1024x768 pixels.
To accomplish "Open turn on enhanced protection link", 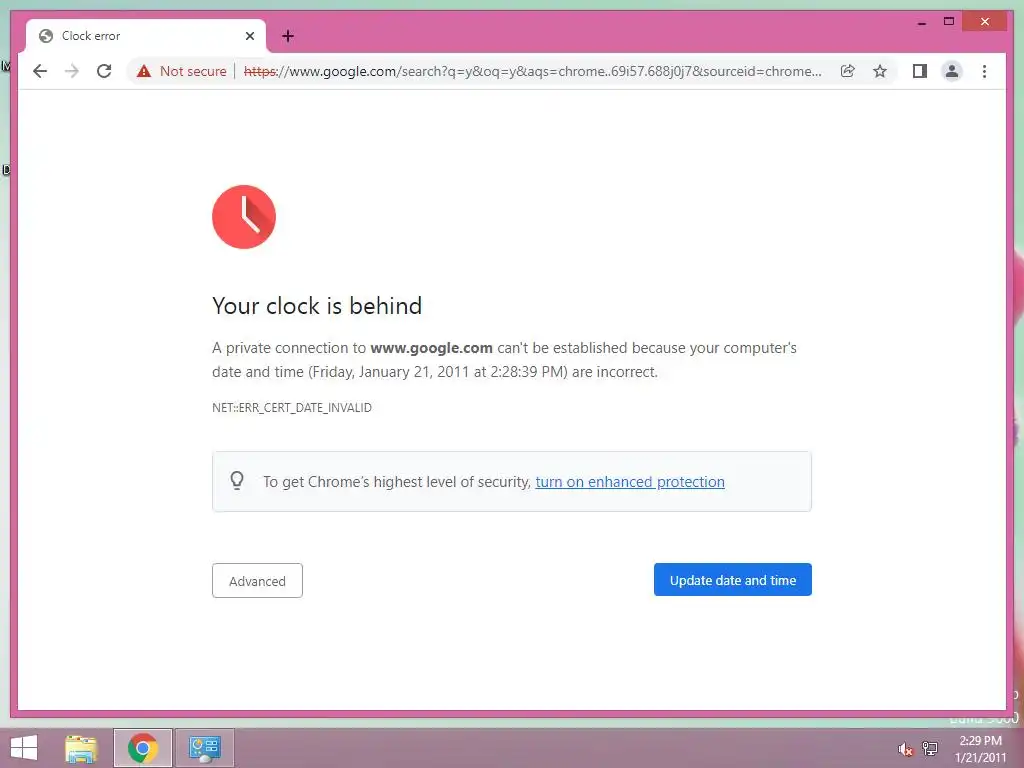I will click(x=630, y=482).
